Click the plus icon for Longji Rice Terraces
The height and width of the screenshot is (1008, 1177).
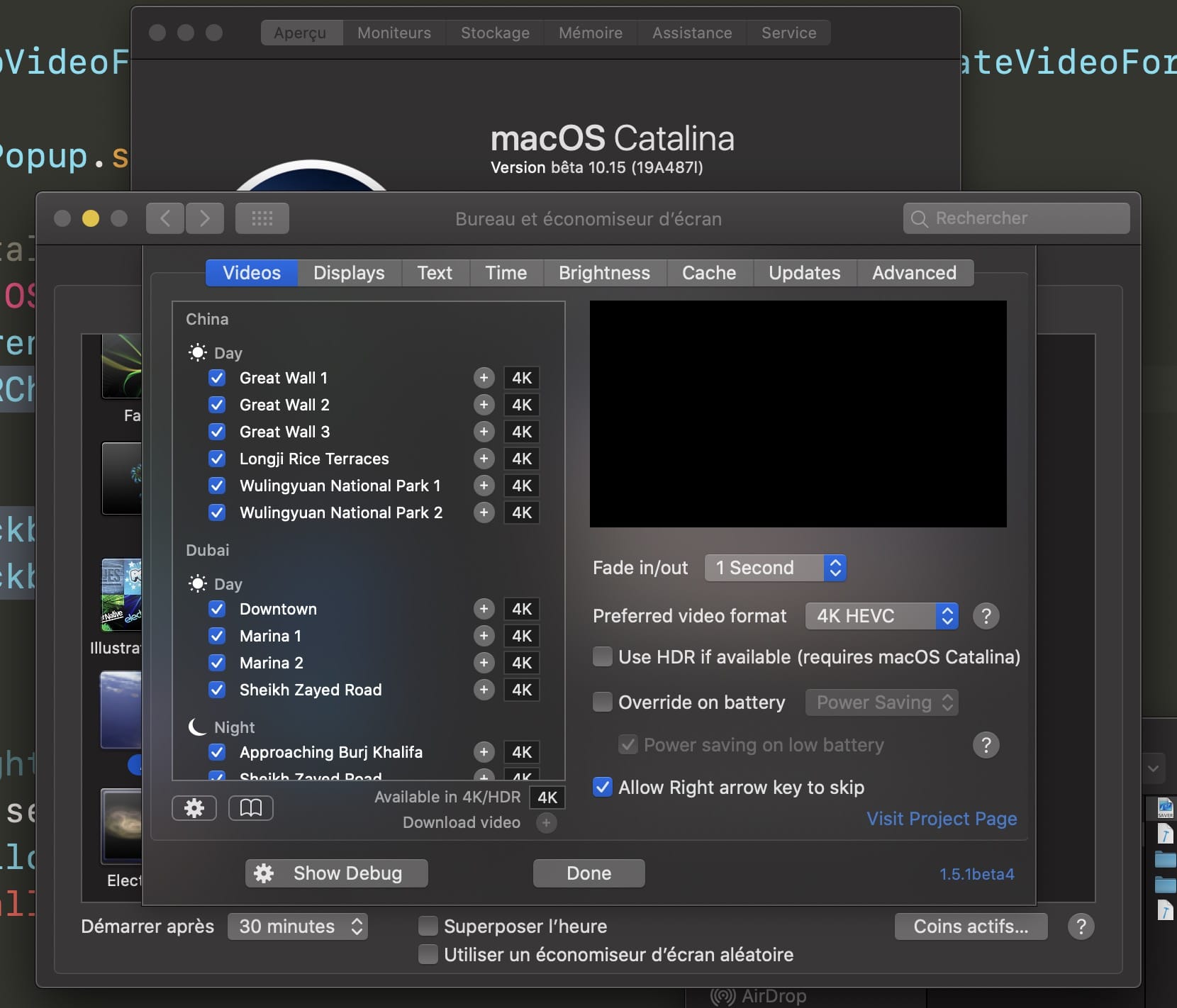tap(484, 459)
